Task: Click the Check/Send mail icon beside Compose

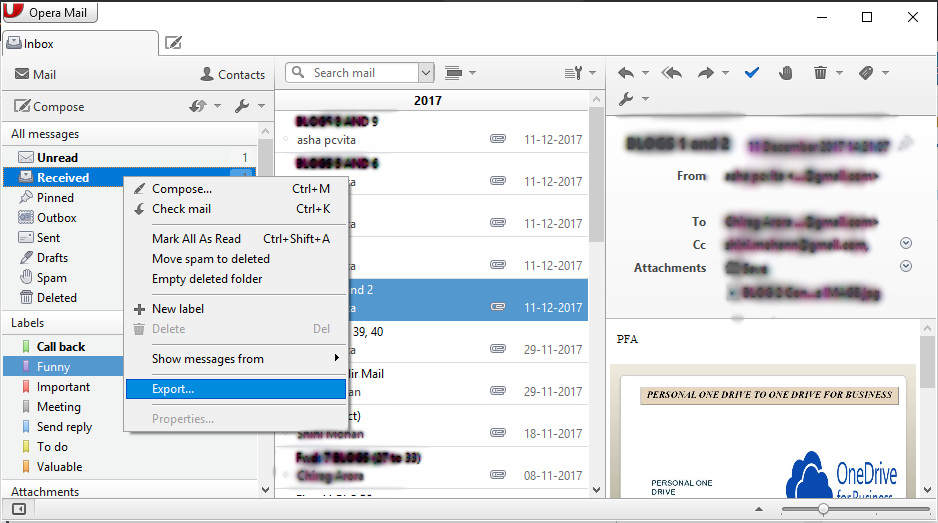Action: click(198, 106)
